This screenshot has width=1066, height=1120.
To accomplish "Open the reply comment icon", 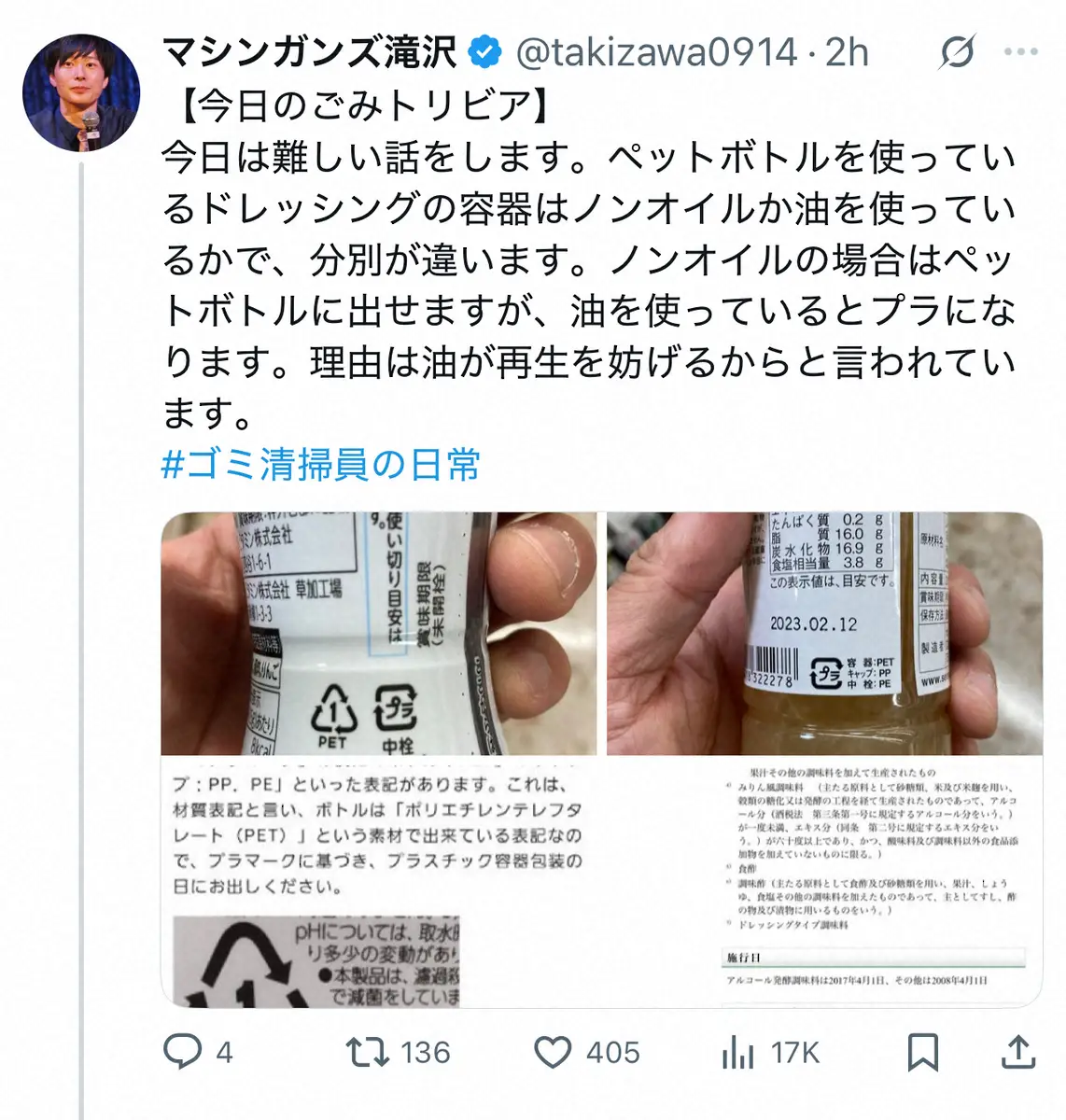I will point(182,1052).
